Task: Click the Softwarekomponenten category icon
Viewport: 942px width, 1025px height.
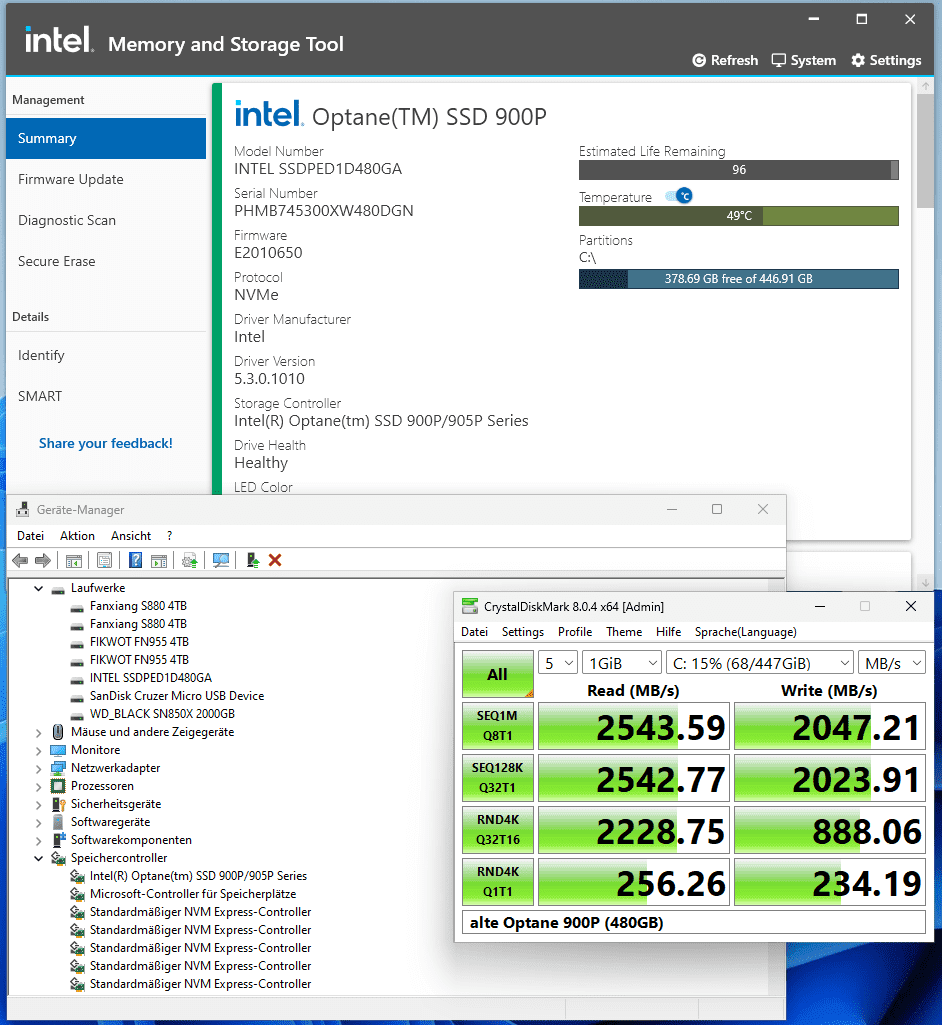Action: pyautogui.click(x=58, y=840)
